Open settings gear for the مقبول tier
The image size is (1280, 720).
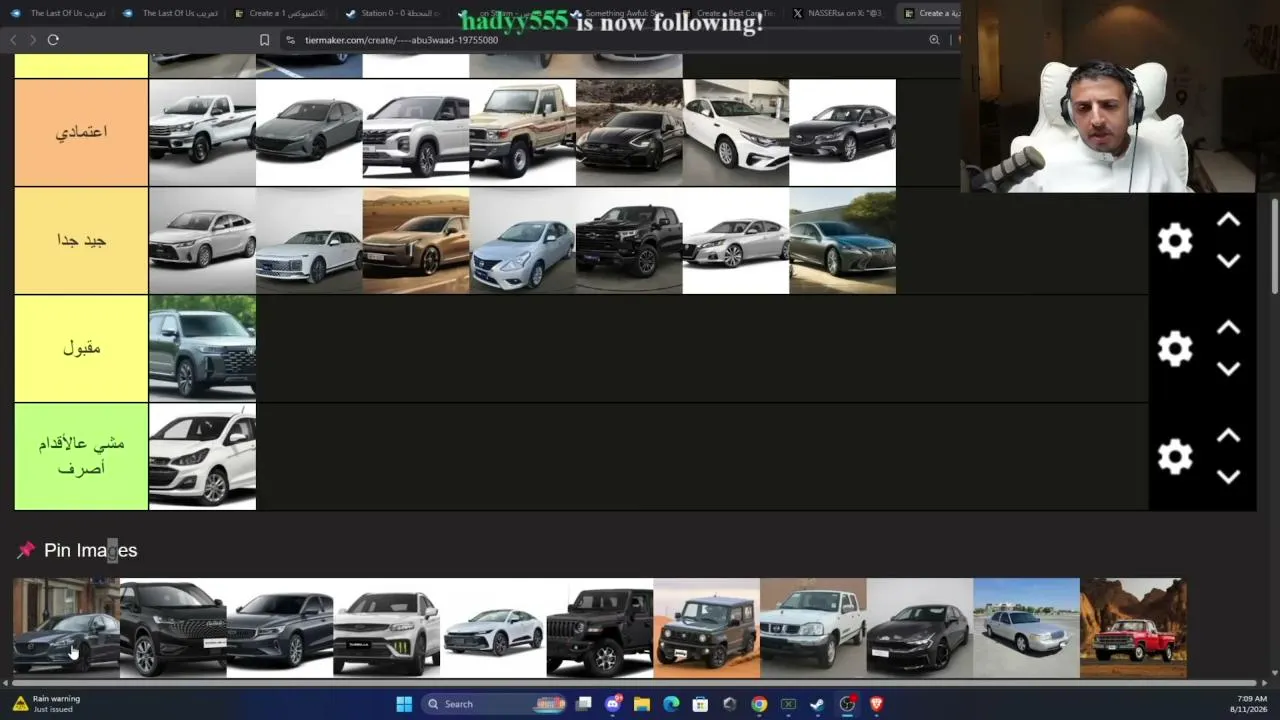(1175, 349)
